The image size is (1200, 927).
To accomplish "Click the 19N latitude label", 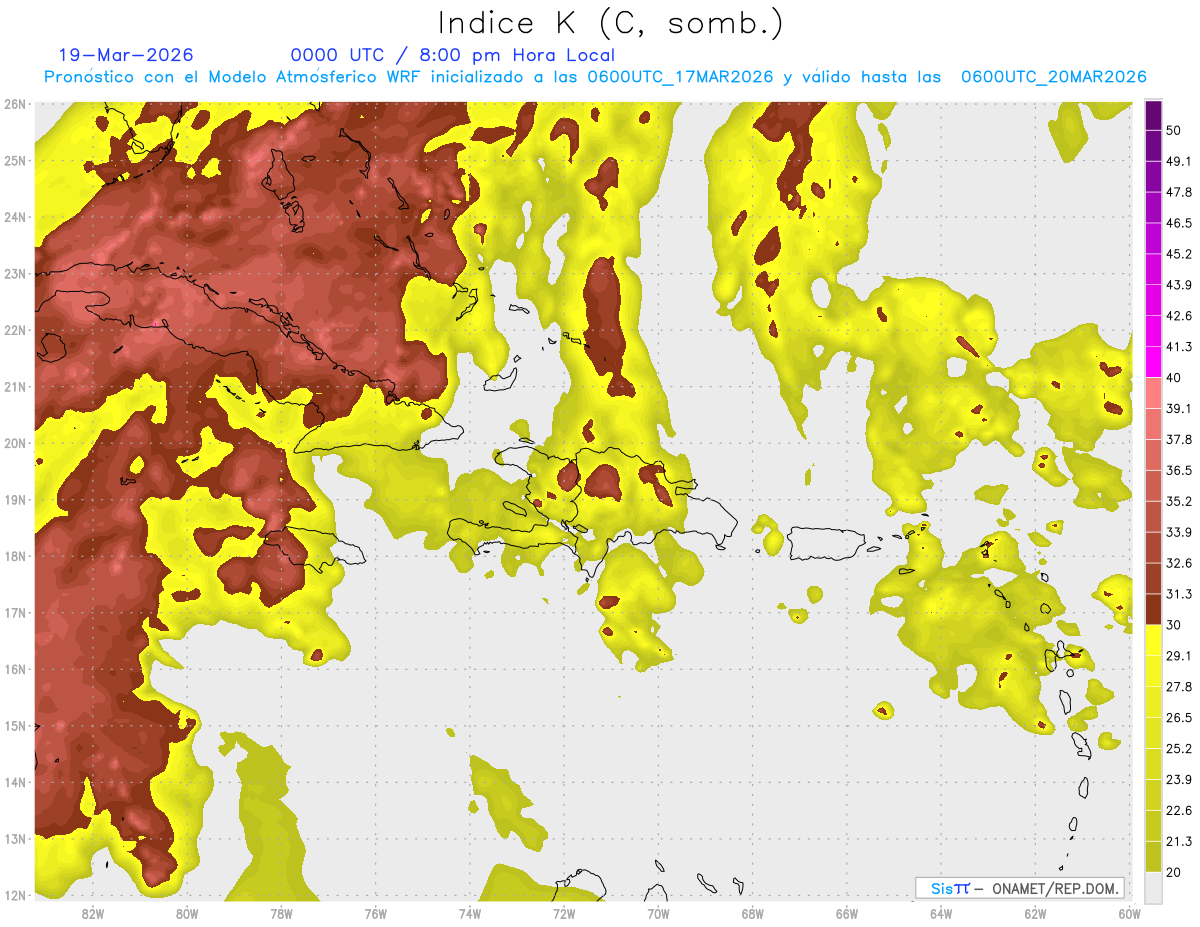I will pos(16,500).
